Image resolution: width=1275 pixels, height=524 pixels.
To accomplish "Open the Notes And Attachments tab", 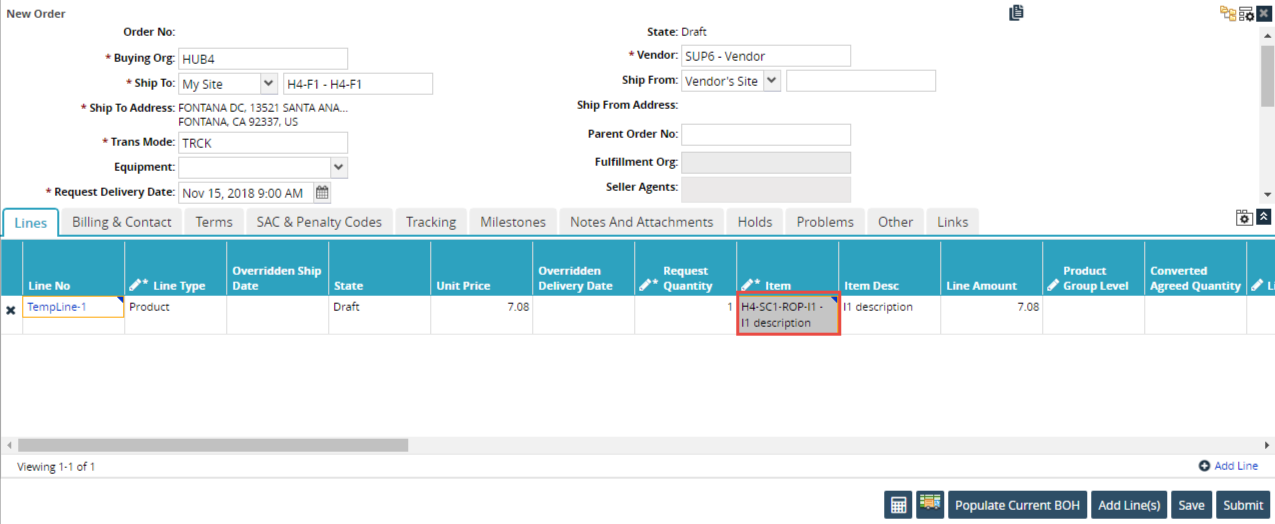I will tap(642, 222).
